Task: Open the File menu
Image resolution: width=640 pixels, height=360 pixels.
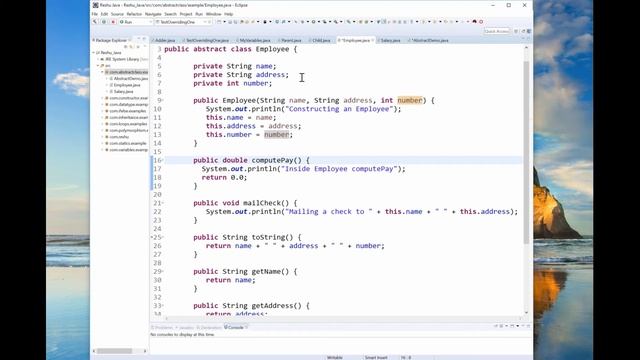Action: coord(95,14)
